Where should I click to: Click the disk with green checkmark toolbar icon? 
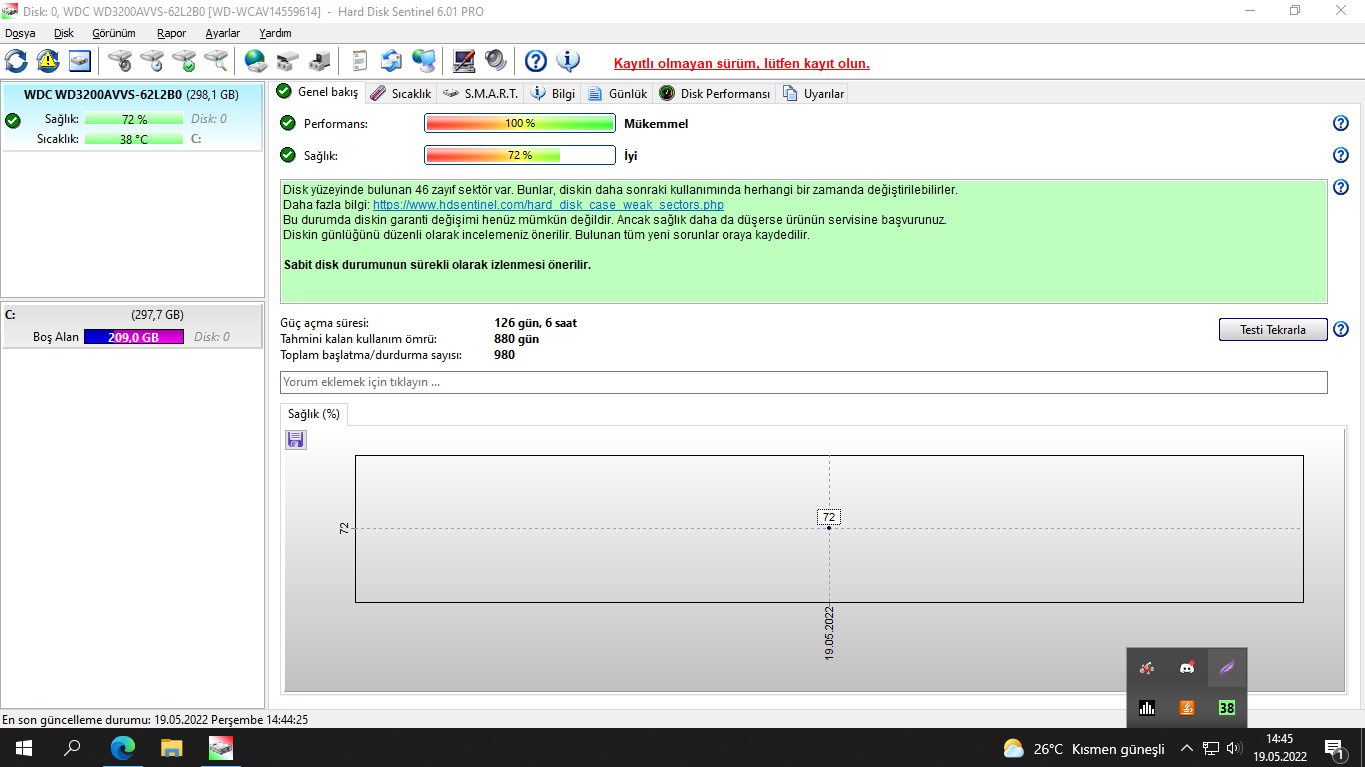tap(184, 61)
